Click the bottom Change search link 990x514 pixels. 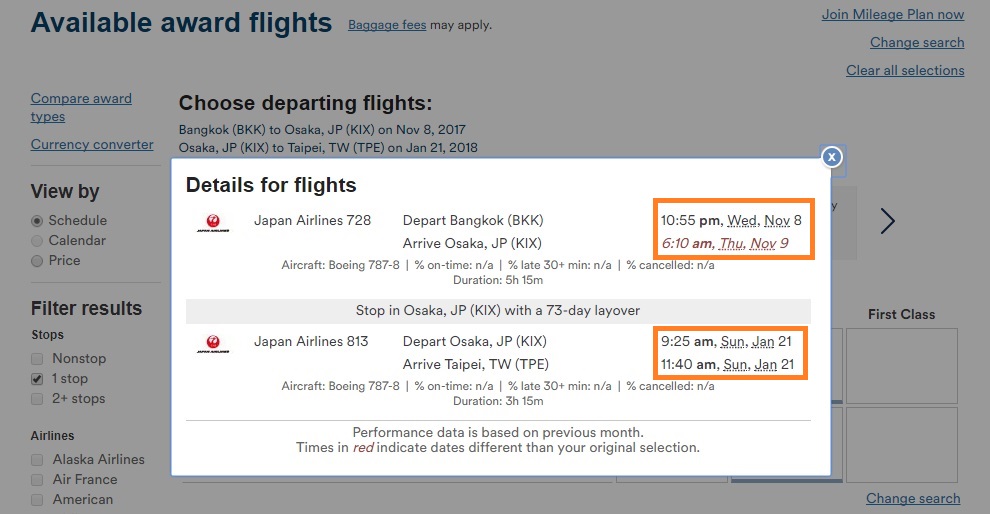click(913, 498)
